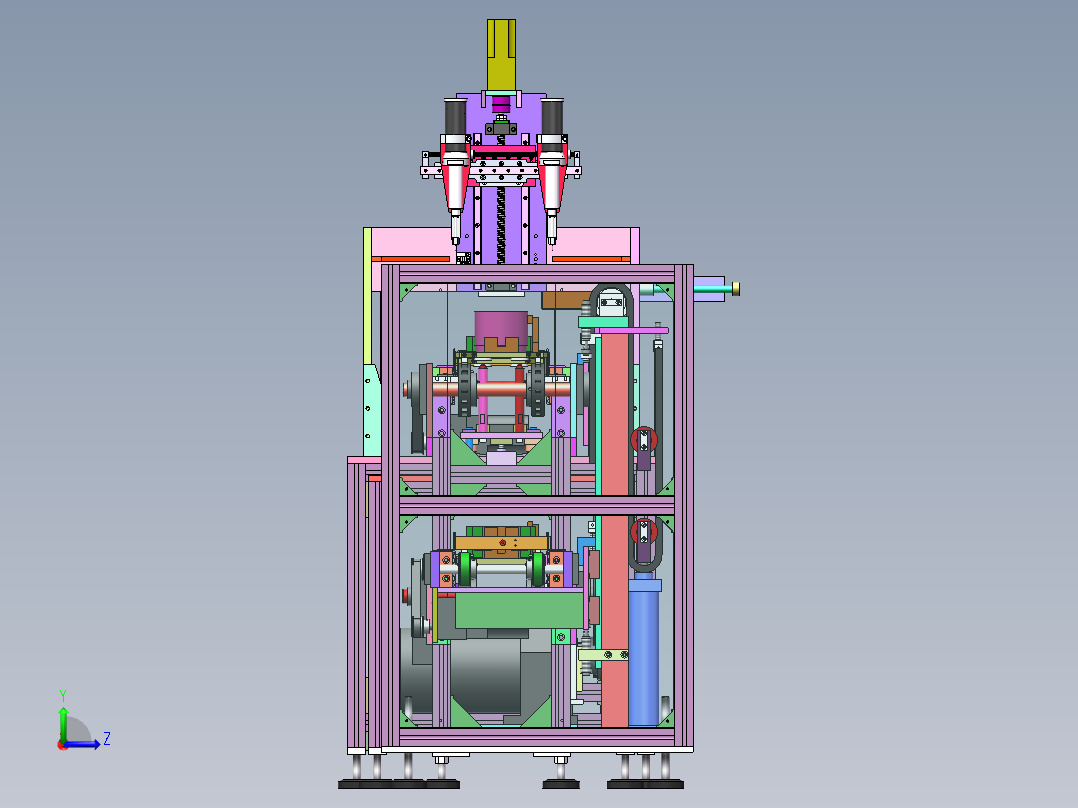The width and height of the screenshot is (1078, 808).
Task: Select the magenta cylindrical part in the upper compartment
Action: coord(500,331)
